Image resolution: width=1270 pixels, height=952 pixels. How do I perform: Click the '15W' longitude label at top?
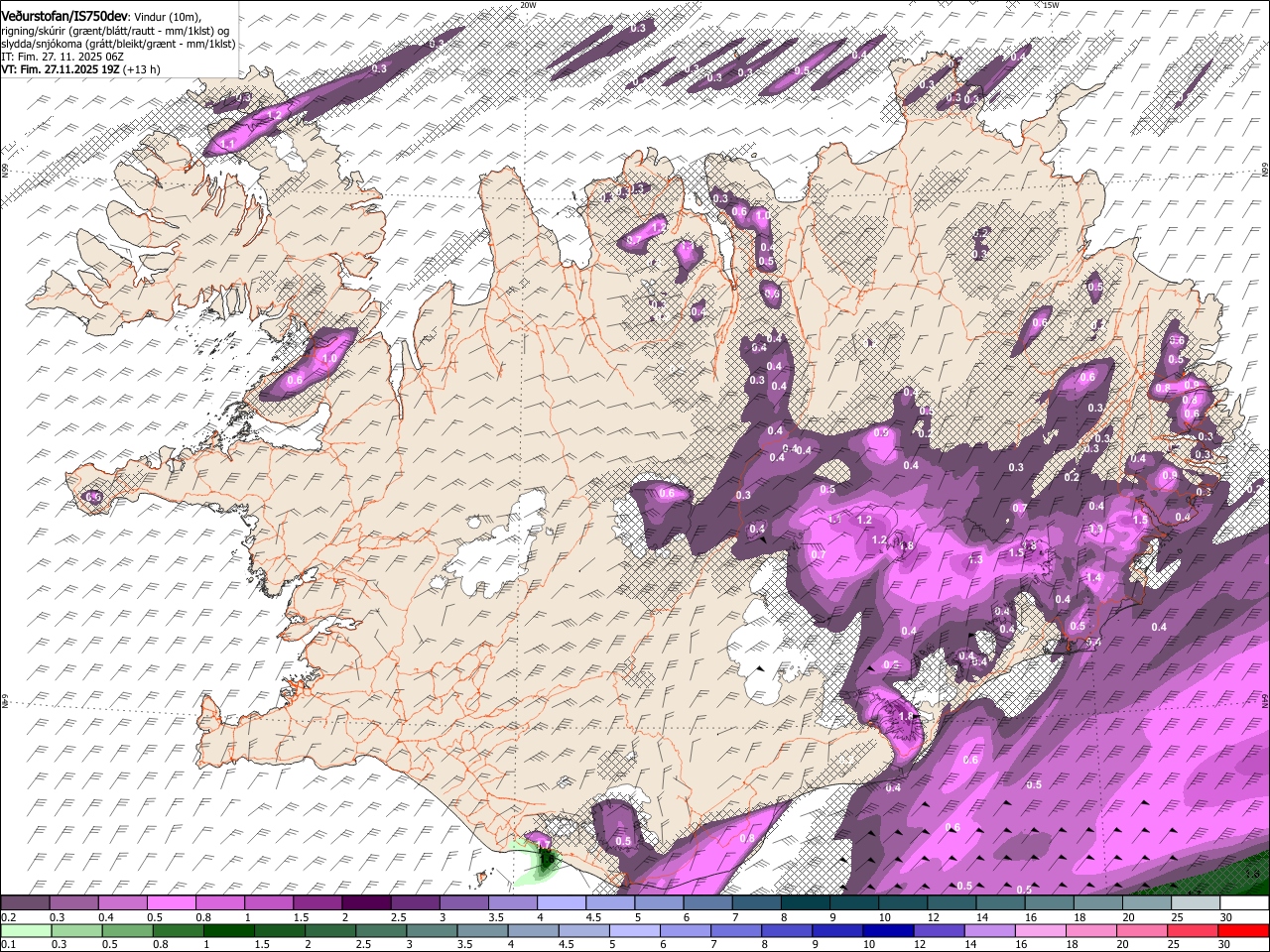click(1051, 5)
